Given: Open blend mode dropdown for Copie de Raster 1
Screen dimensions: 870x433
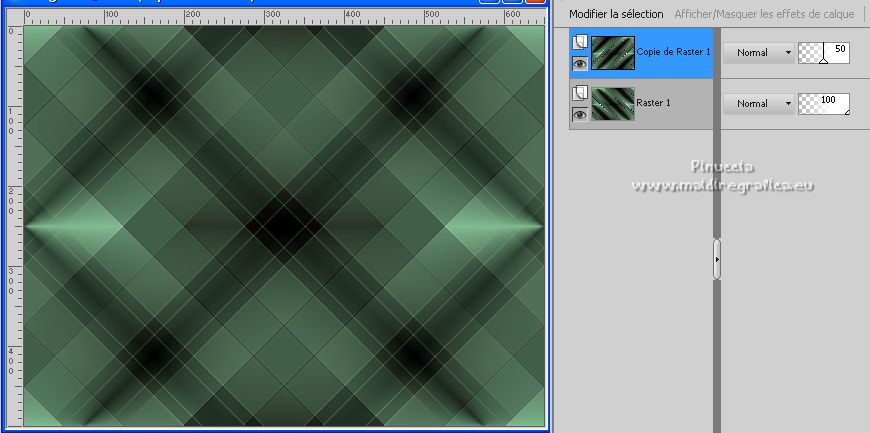Looking at the screenshot, I should [x=759, y=53].
